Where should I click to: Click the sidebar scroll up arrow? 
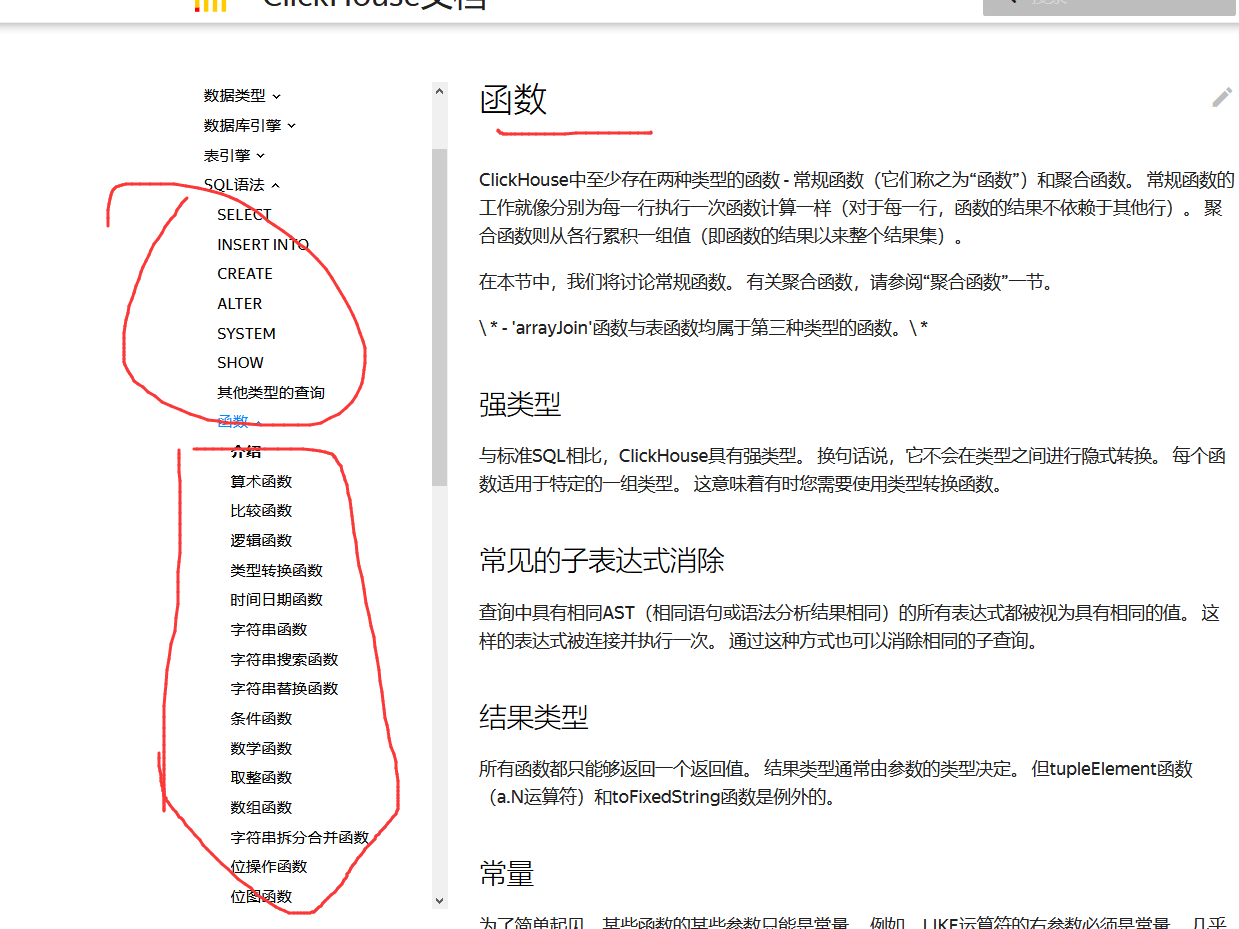pyautogui.click(x=439, y=91)
